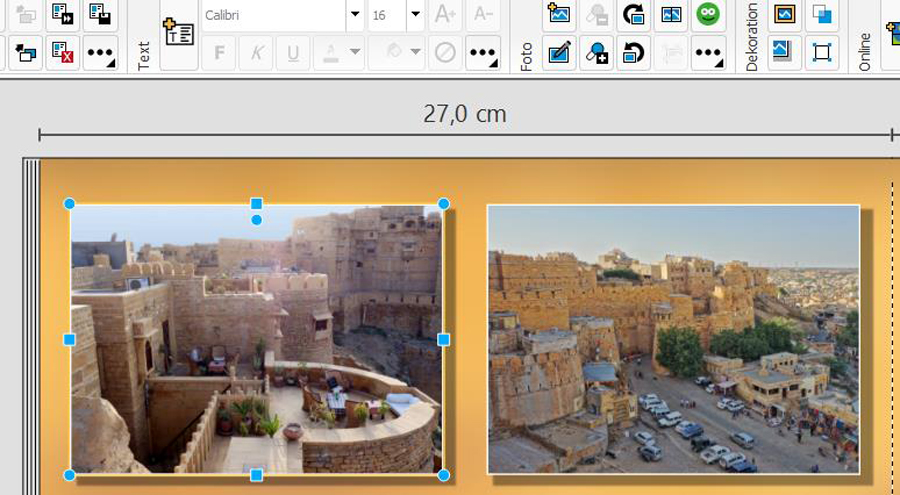Open the Calibri font family dropdown
900x495 pixels.
[355, 15]
